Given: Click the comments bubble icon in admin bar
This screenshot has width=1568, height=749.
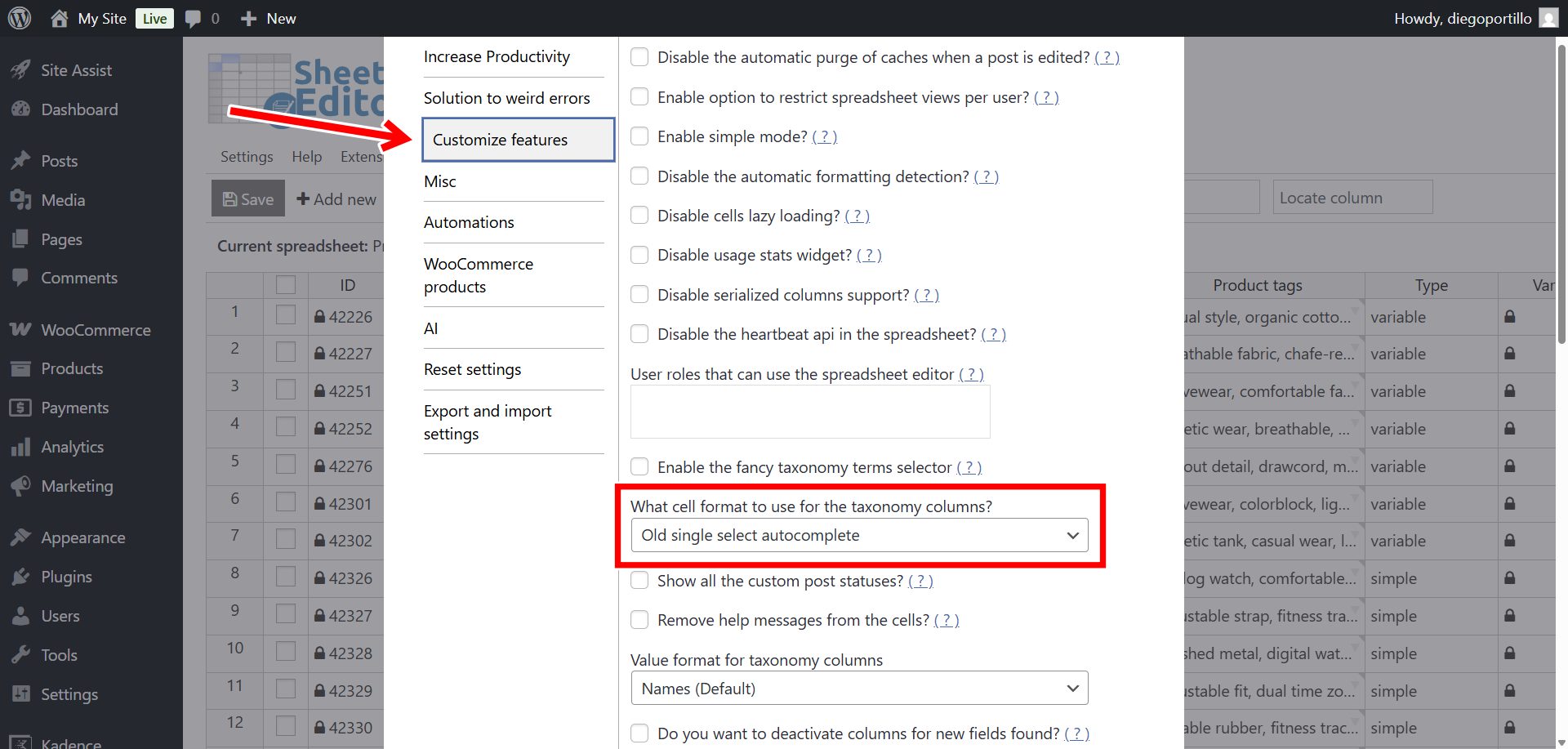Looking at the screenshot, I should coord(193,18).
